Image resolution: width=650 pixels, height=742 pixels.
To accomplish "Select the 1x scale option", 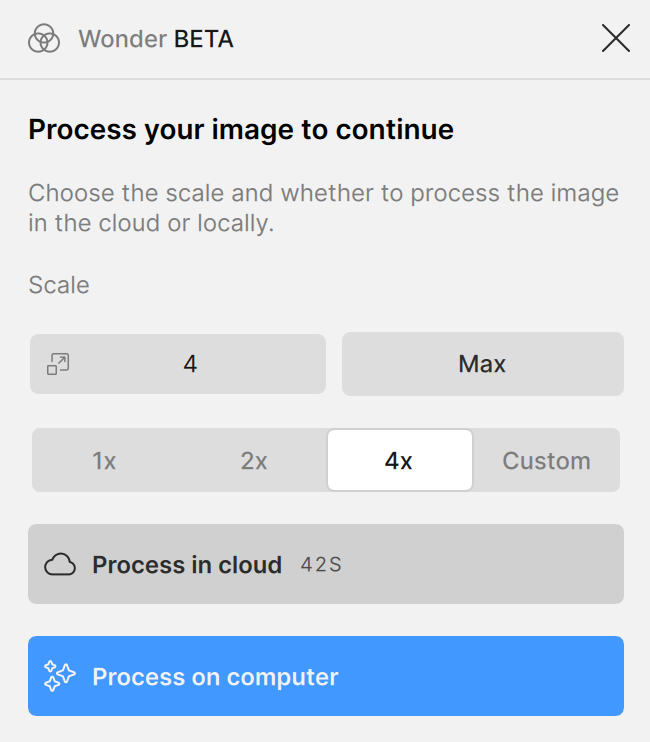I will pyautogui.click(x=104, y=461).
